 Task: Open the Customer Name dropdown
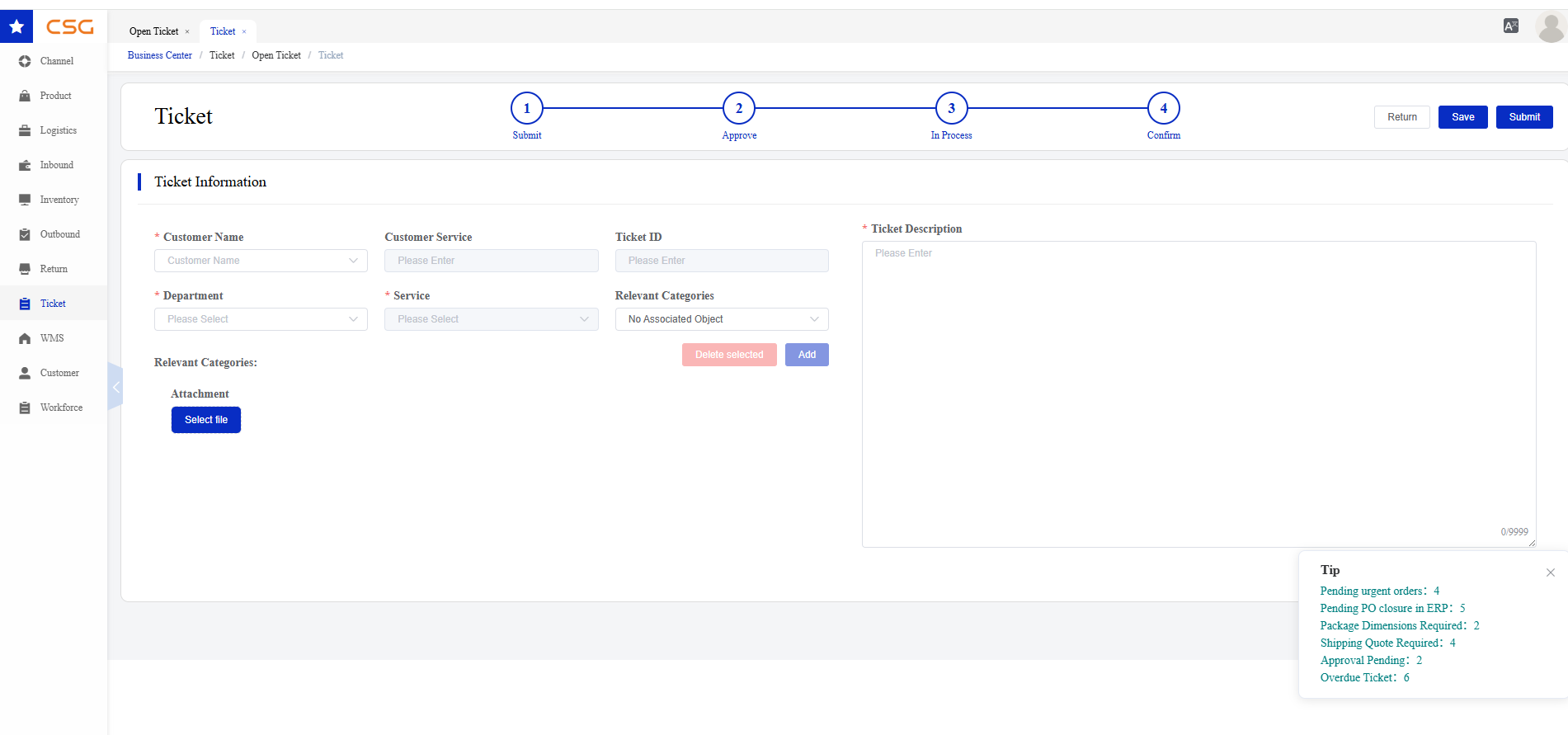[261, 261]
